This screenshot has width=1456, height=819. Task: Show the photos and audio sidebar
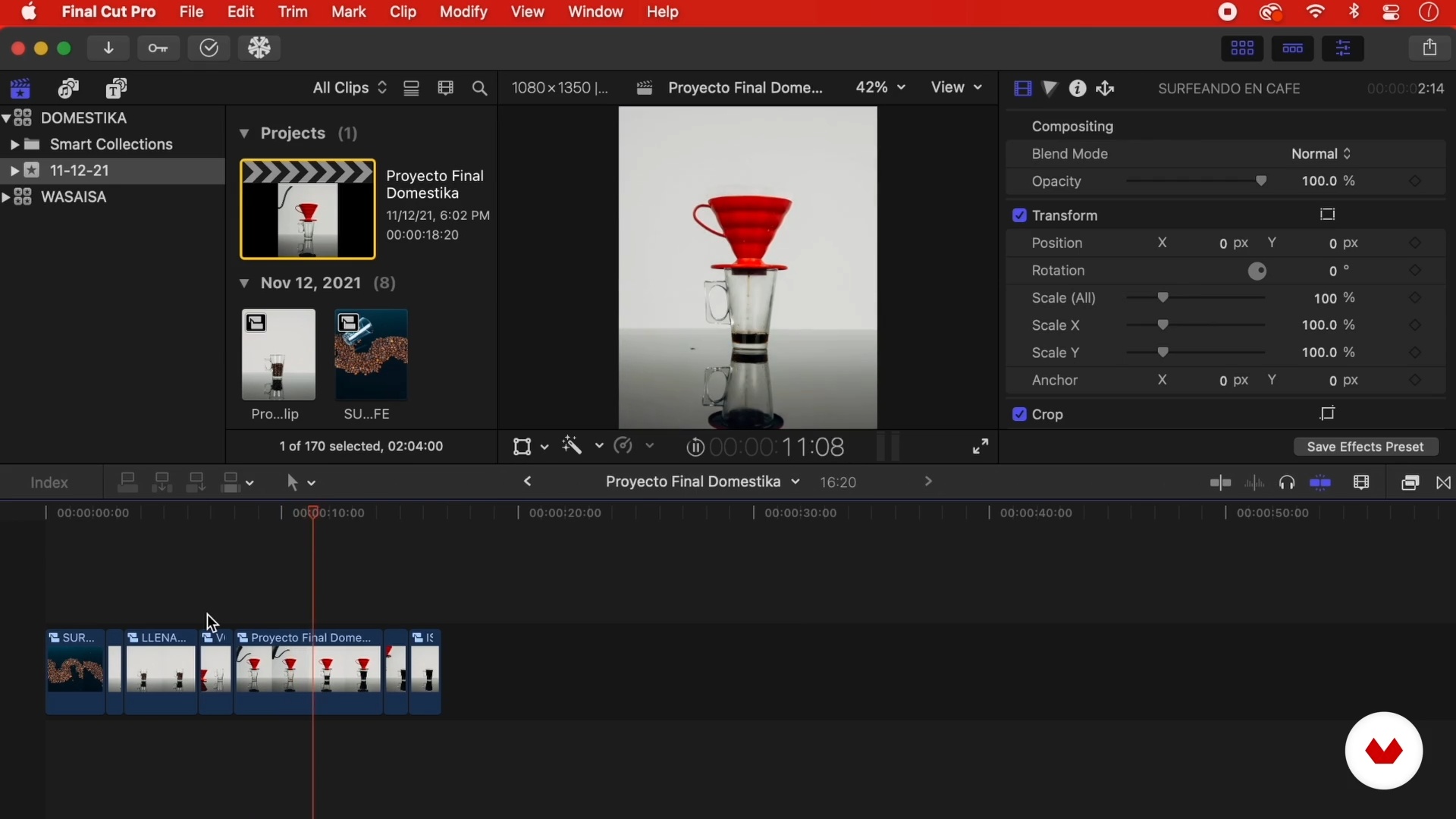[68, 89]
